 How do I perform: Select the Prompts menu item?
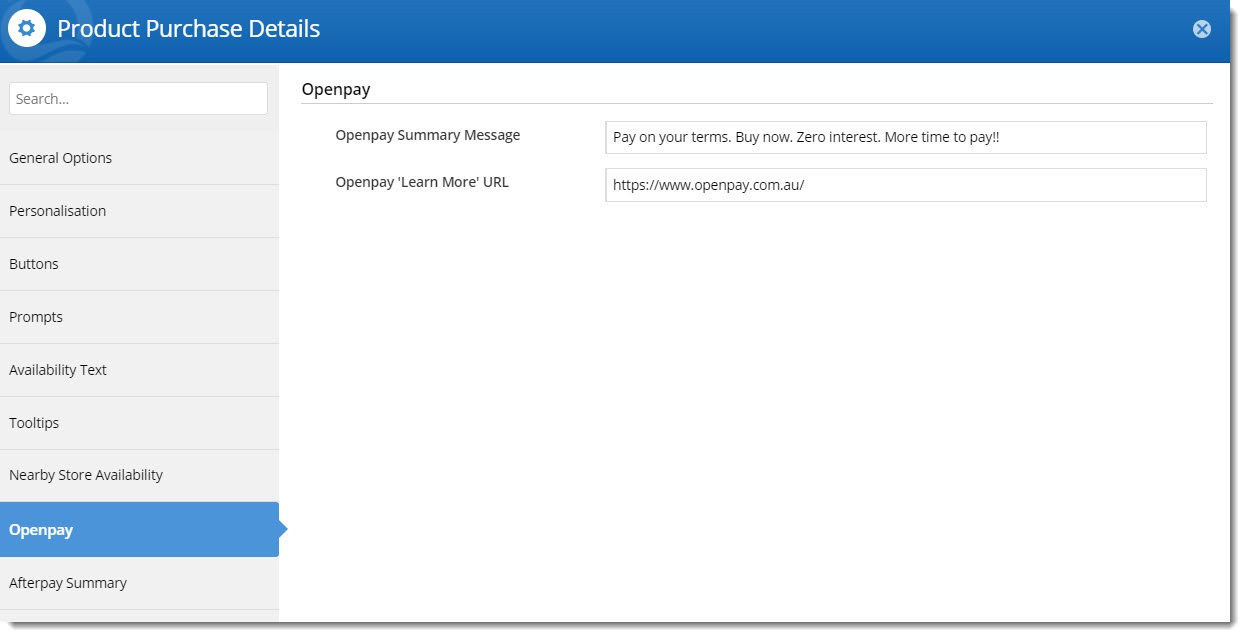pos(139,317)
